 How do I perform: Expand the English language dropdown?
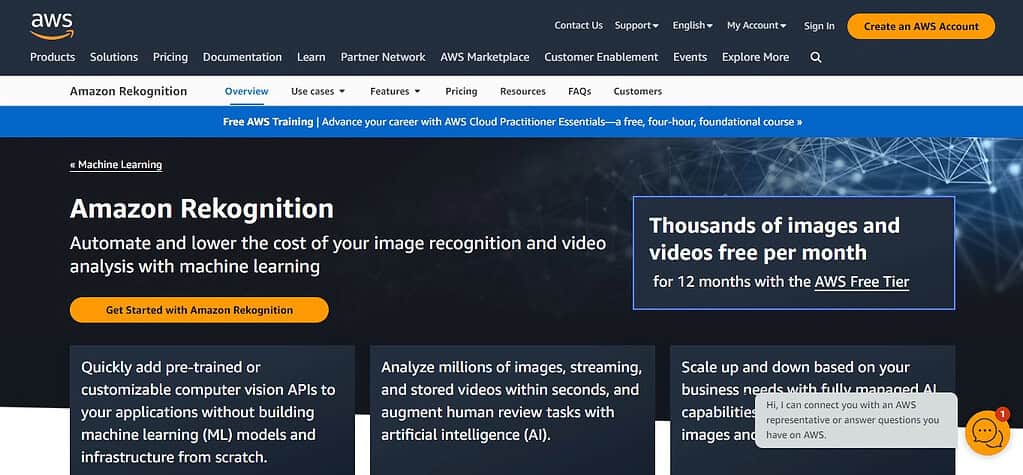tap(692, 25)
